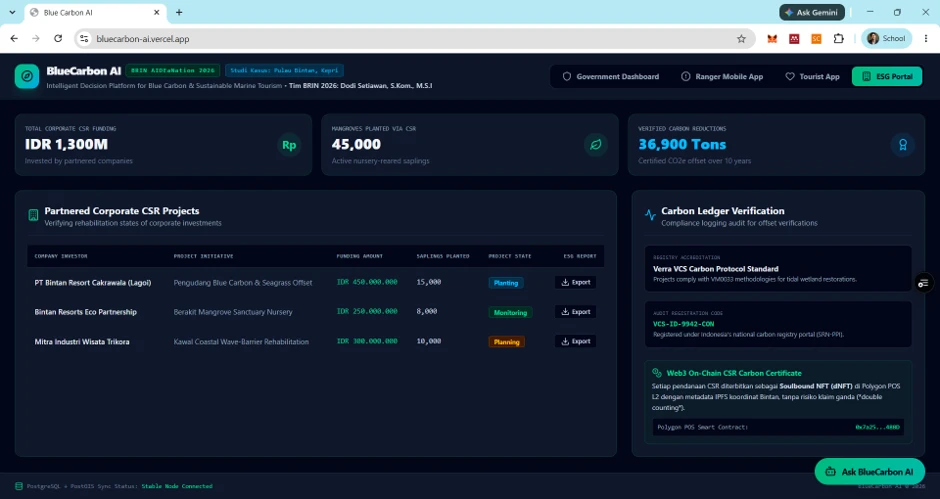This screenshot has height=499, width=940.
Task: Click PT Bintan Resort Cakrawala (Lagoi) company name
Action: (93, 282)
